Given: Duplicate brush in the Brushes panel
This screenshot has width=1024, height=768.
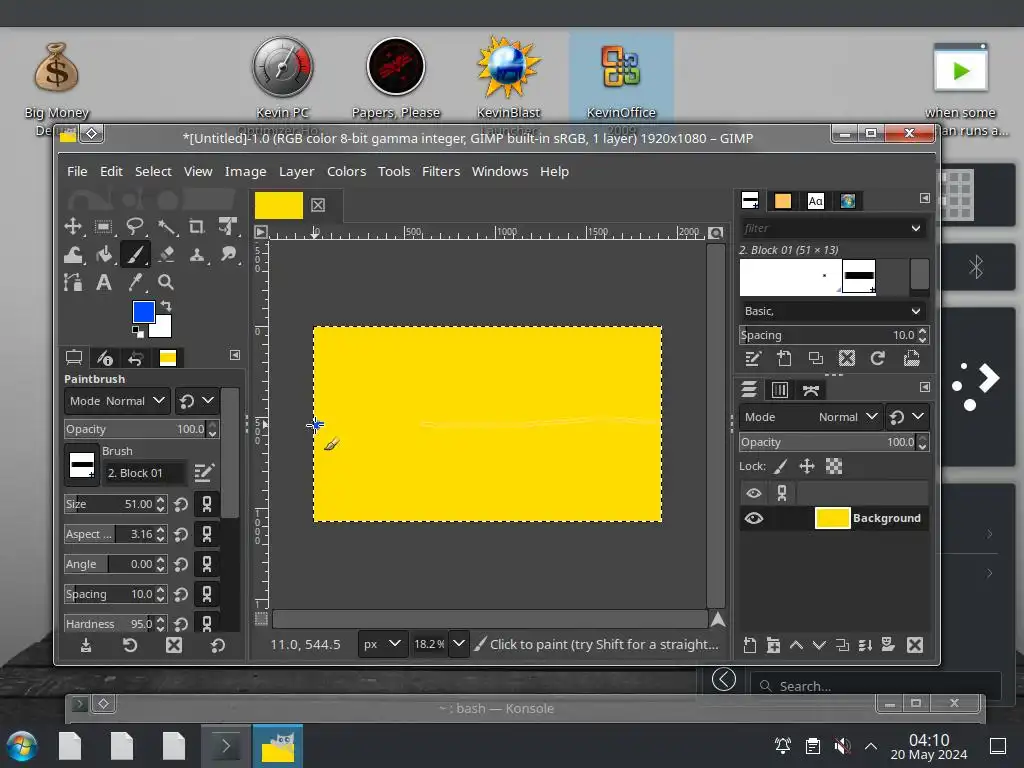Looking at the screenshot, I should [x=816, y=358].
